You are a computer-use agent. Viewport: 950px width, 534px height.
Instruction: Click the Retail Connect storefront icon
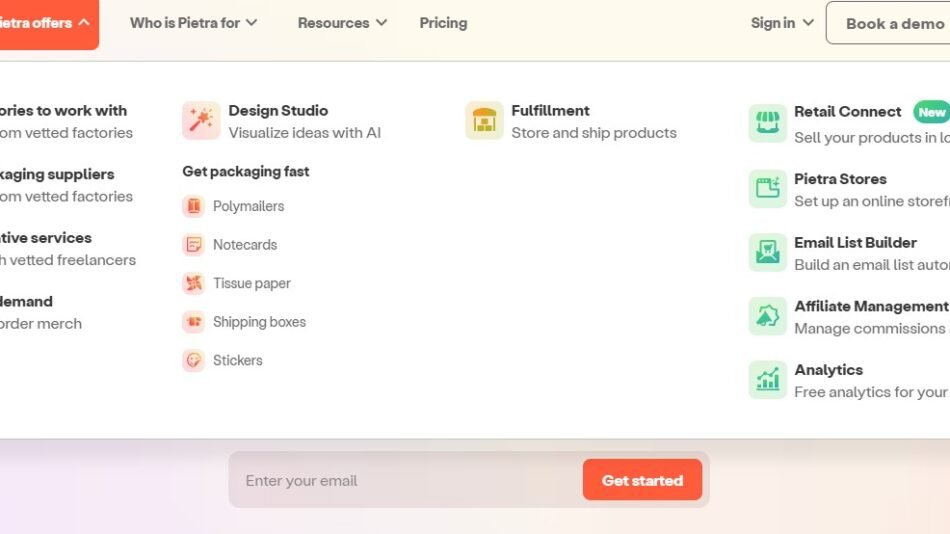pos(767,123)
